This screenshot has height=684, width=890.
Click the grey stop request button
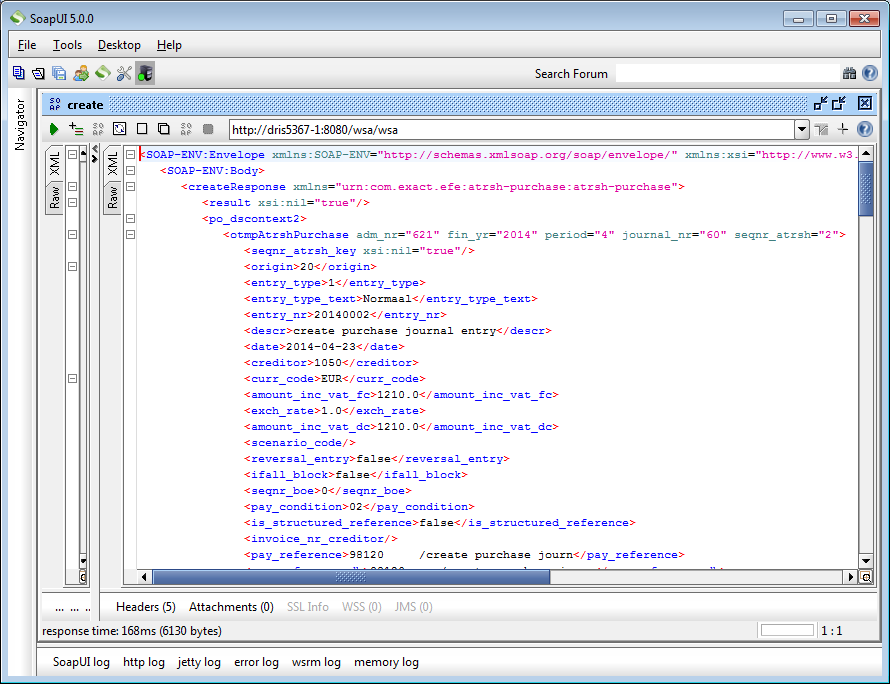coord(208,129)
